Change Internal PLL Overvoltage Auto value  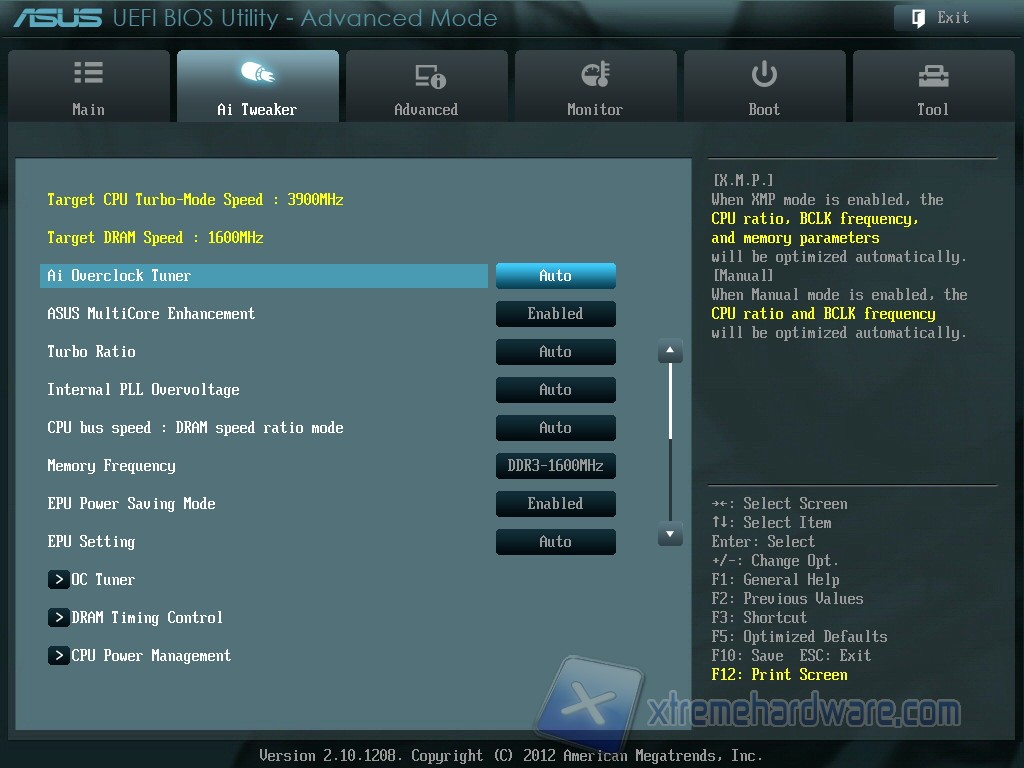(x=555, y=390)
